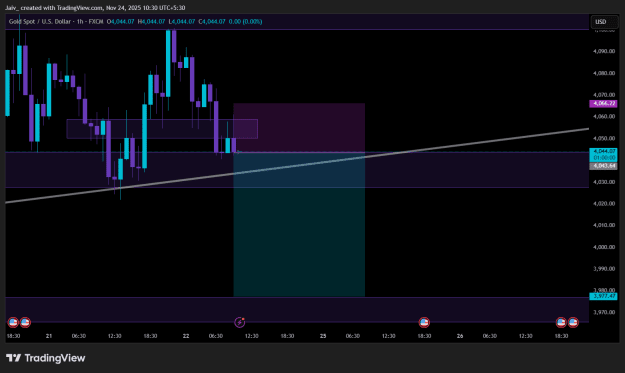
Task: Click the low value L4,044.07 in the legend
Action: click(182, 22)
